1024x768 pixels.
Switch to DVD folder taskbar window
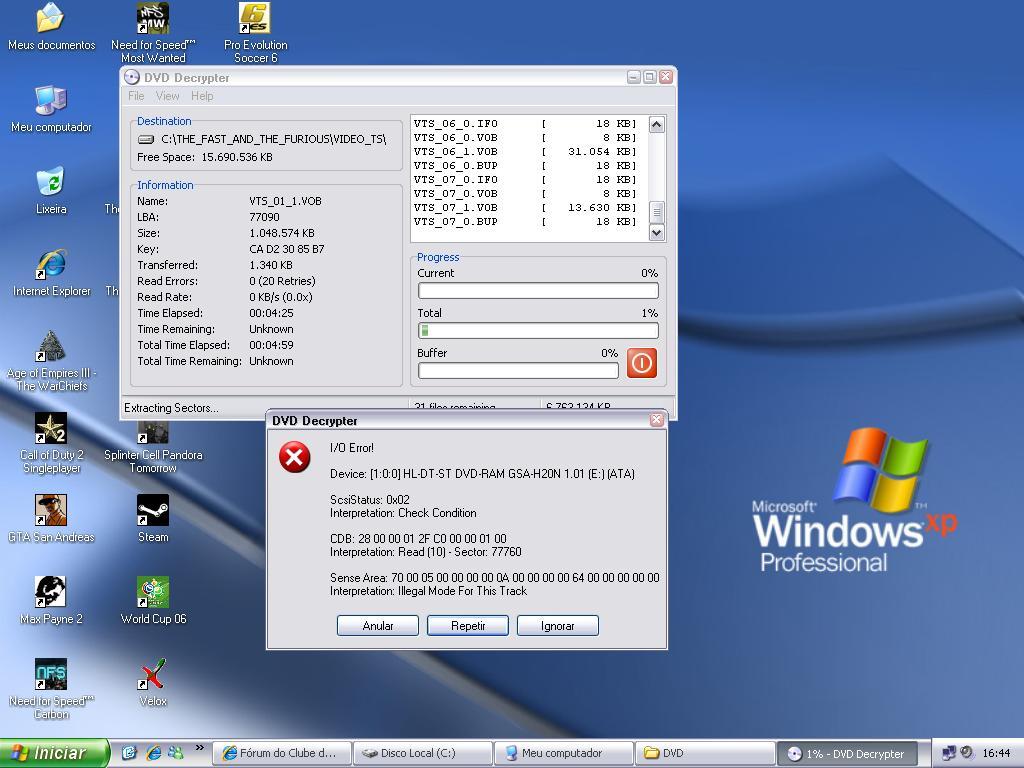[x=705, y=753]
